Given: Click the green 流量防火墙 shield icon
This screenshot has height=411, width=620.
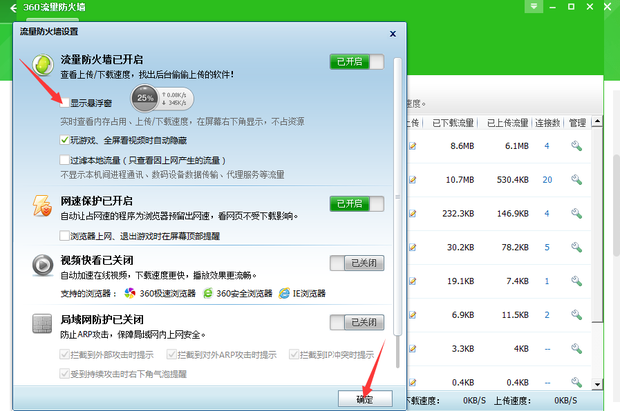Looking at the screenshot, I should tap(43, 64).
